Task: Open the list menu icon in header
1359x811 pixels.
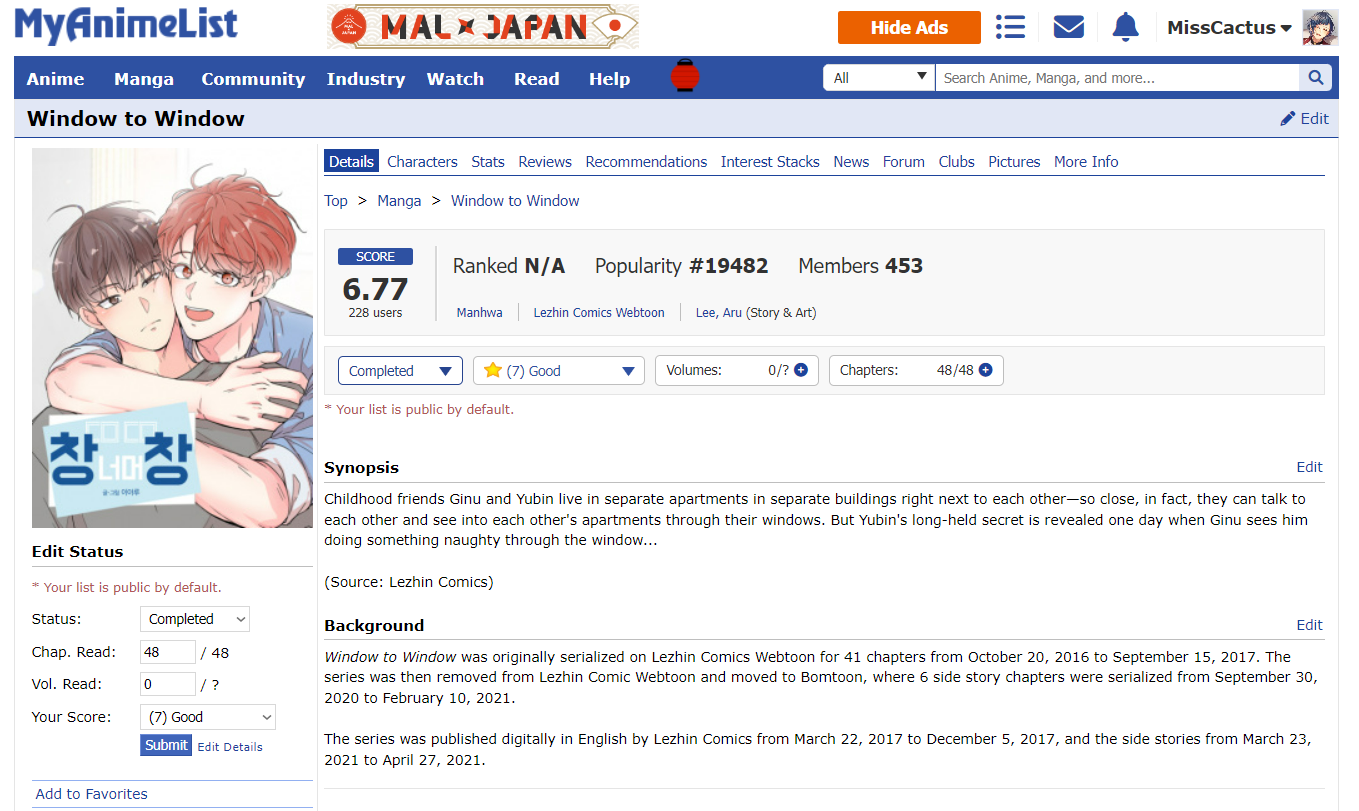Action: coord(1010,27)
